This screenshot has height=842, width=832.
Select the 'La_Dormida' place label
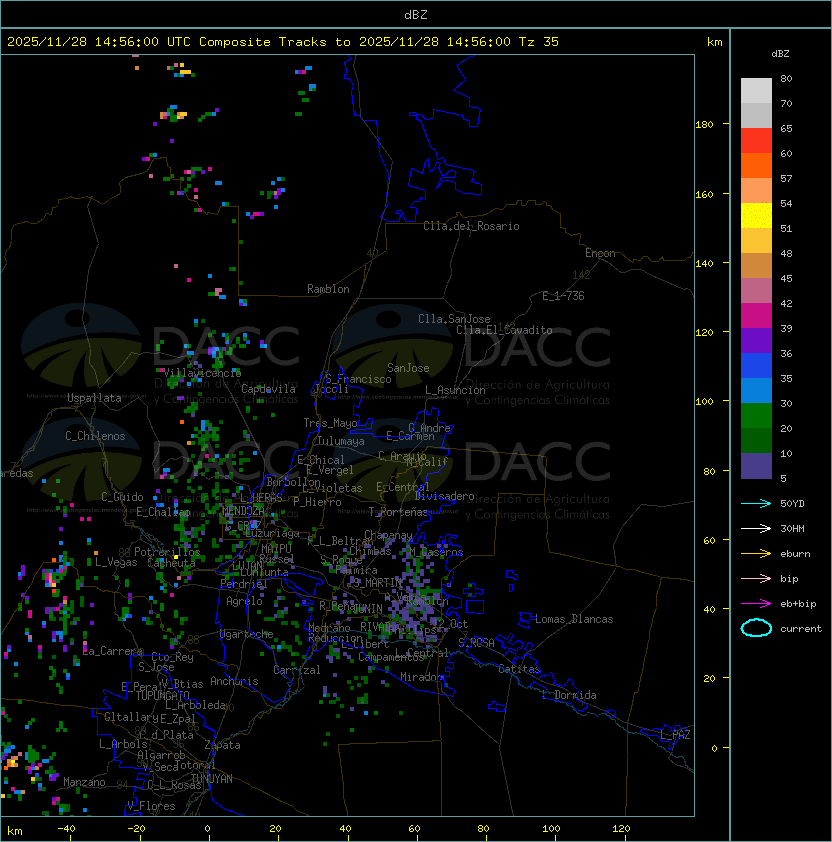click(569, 695)
